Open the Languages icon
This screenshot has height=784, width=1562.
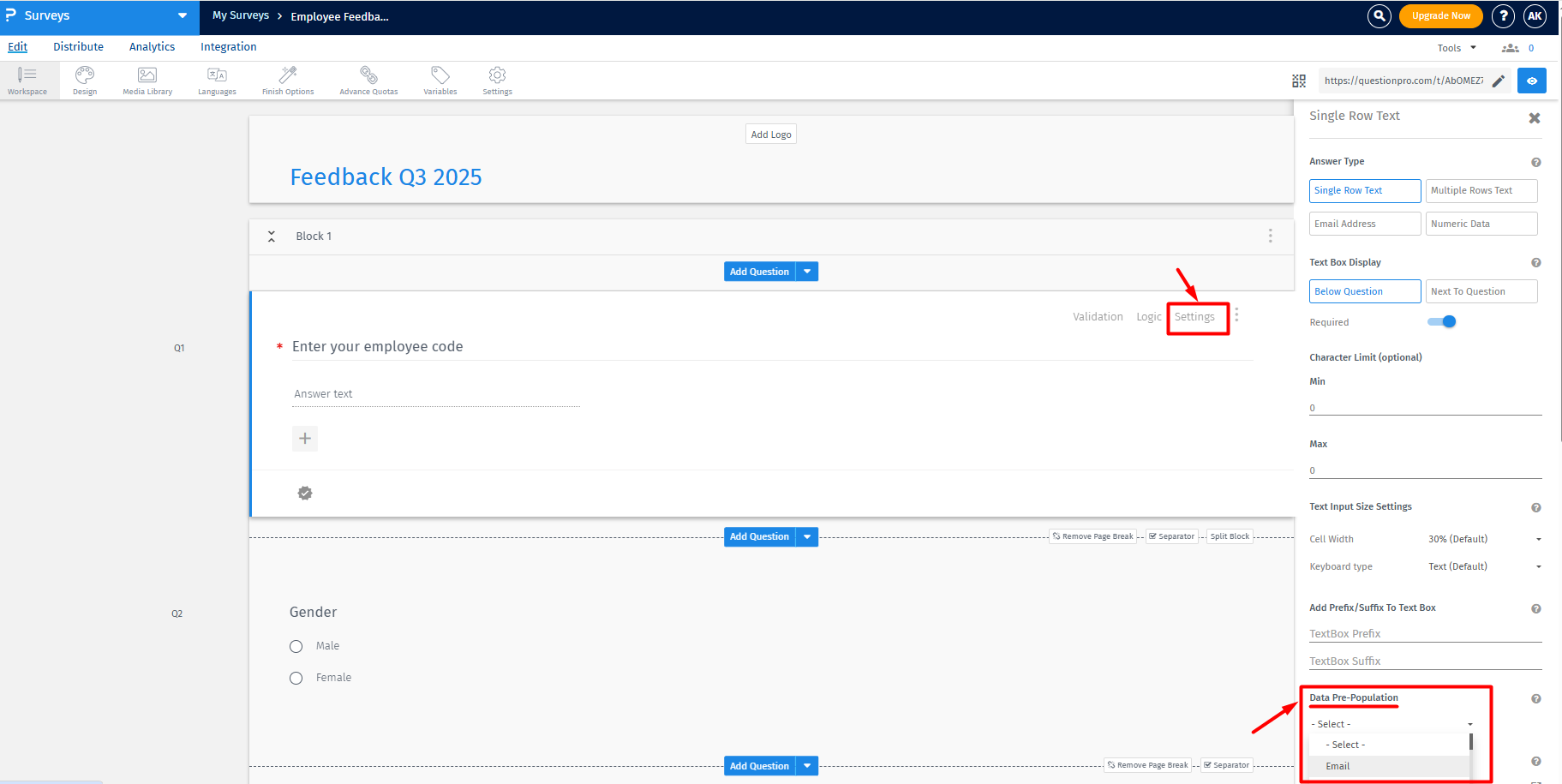pyautogui.click(x=217, y=81)
